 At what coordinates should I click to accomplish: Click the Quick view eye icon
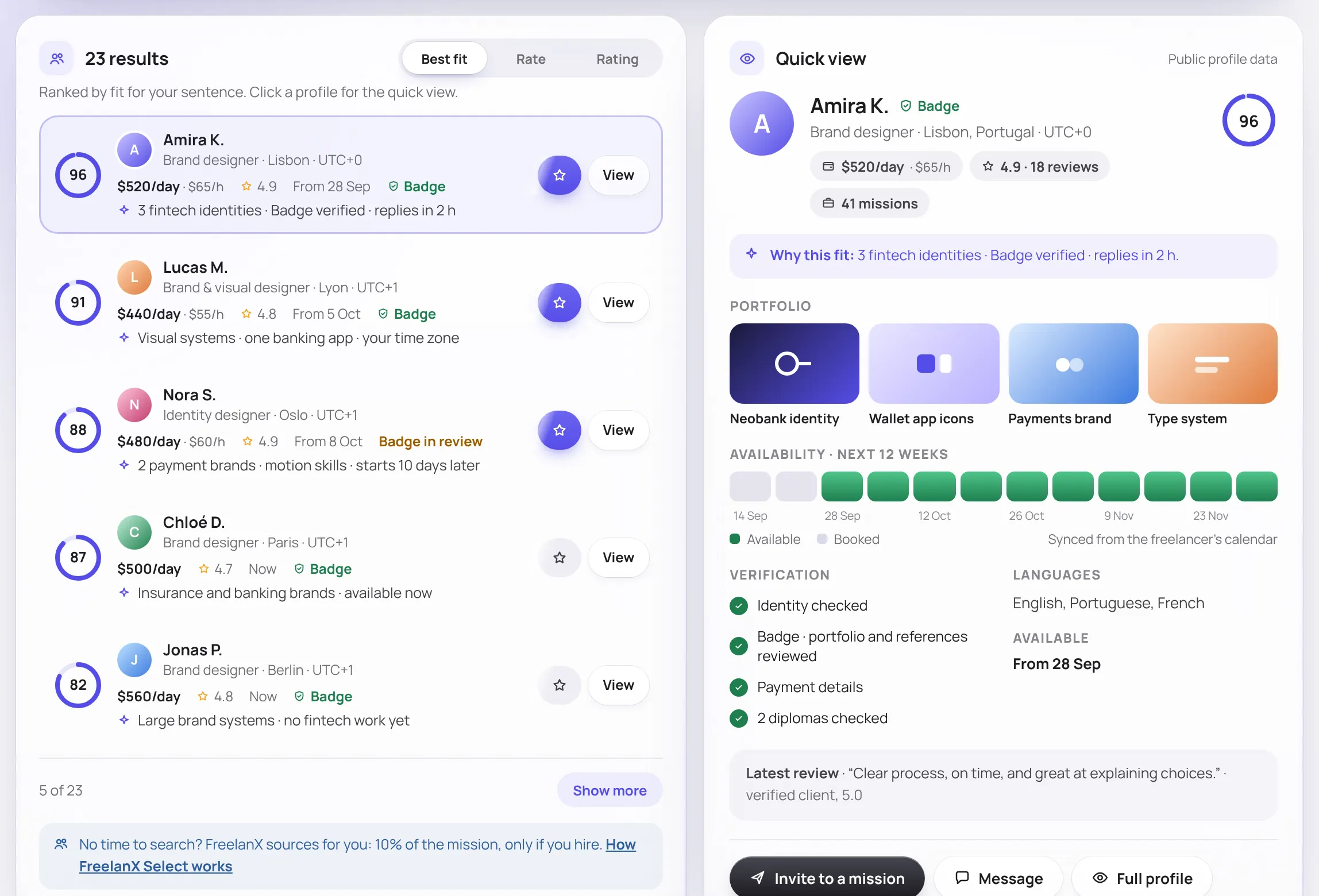(747, 59)
